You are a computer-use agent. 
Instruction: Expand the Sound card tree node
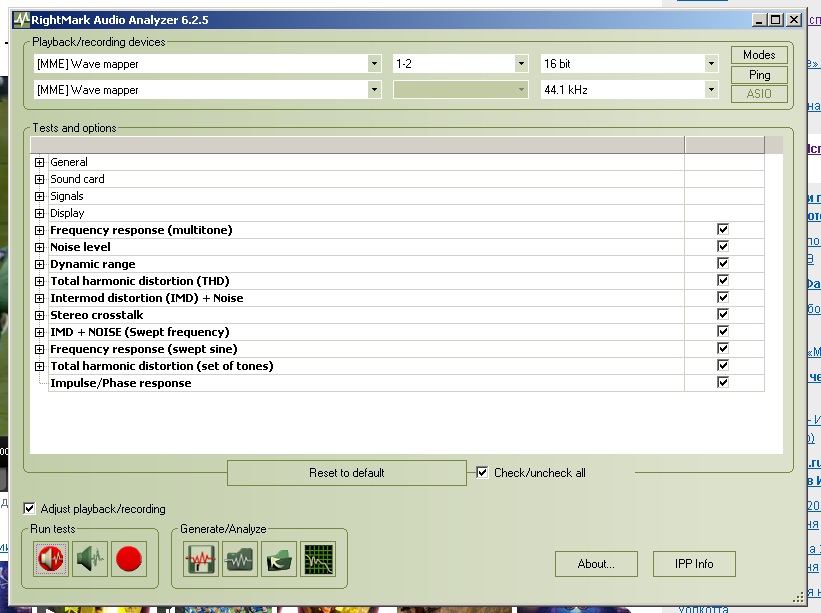pyautogui.click(x=40, y=179)
